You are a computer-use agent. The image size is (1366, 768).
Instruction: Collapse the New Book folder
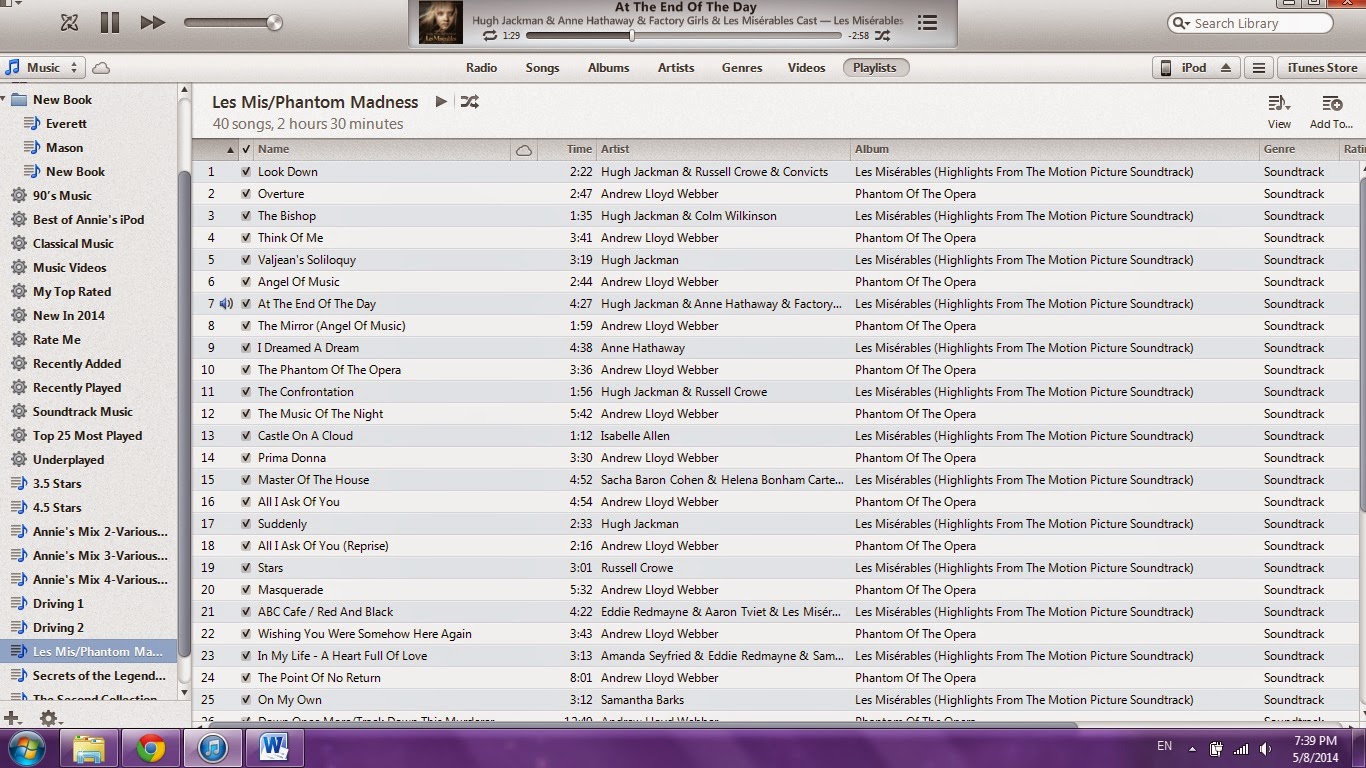coord(4,99)
